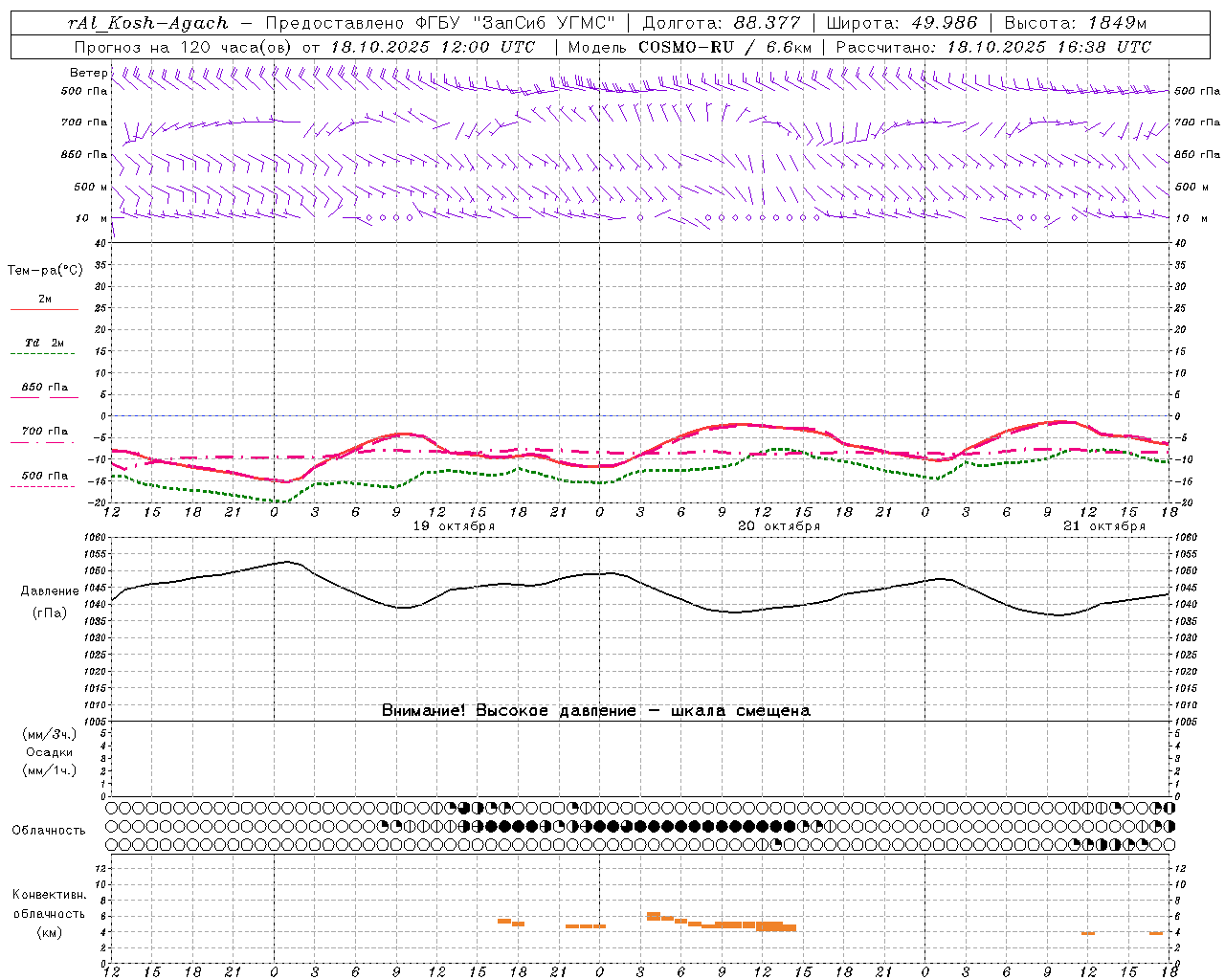Screen dimensions: 1225x980
Task: Select the longitude value Долгота: 88.377
Action: [x=722, y=23]
